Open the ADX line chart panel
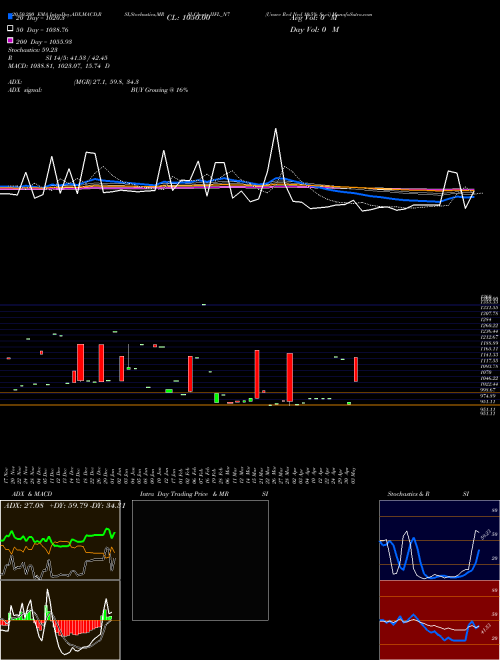The height and width of the screenshot is (660, 500). [x=60, y=540]
